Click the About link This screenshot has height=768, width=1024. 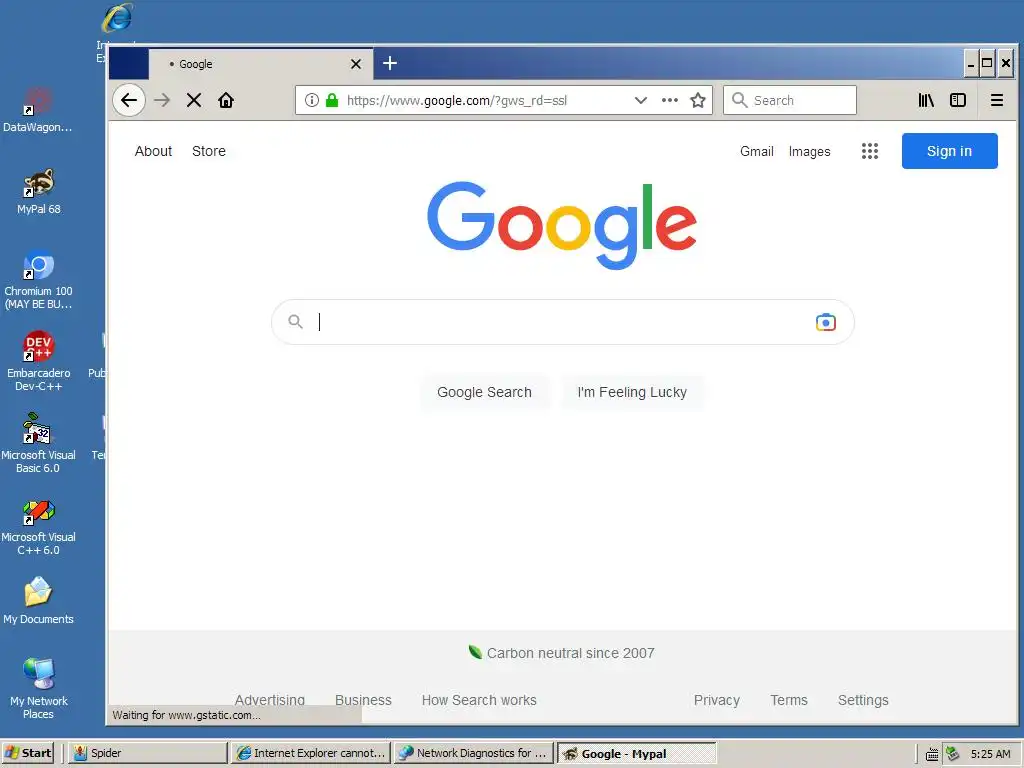(153, 151)
